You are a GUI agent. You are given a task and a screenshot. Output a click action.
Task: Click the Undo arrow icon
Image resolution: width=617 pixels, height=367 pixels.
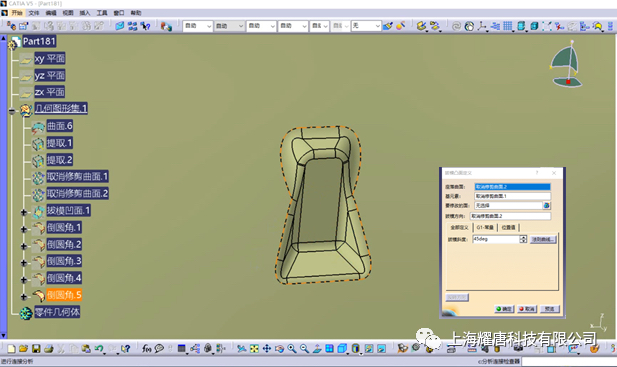pos(99,349)
